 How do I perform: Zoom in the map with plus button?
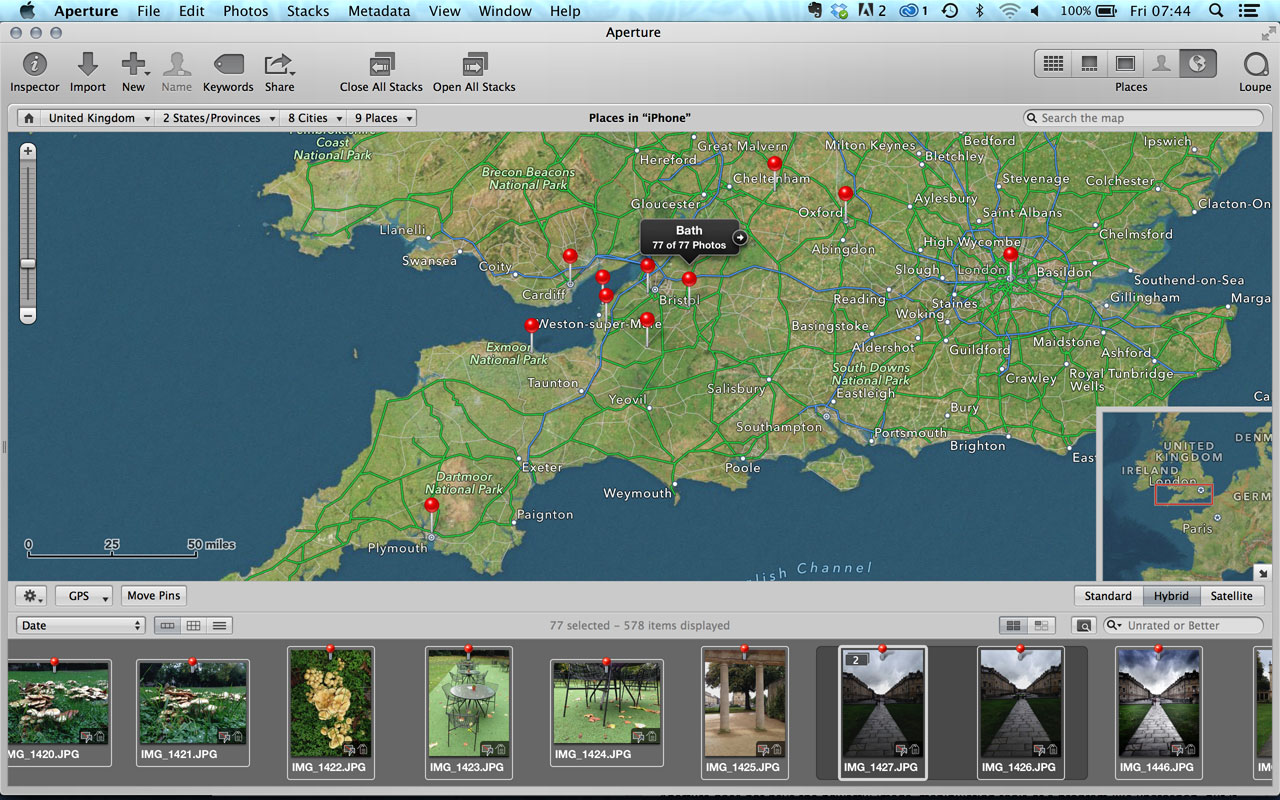(x=28, y=151)
